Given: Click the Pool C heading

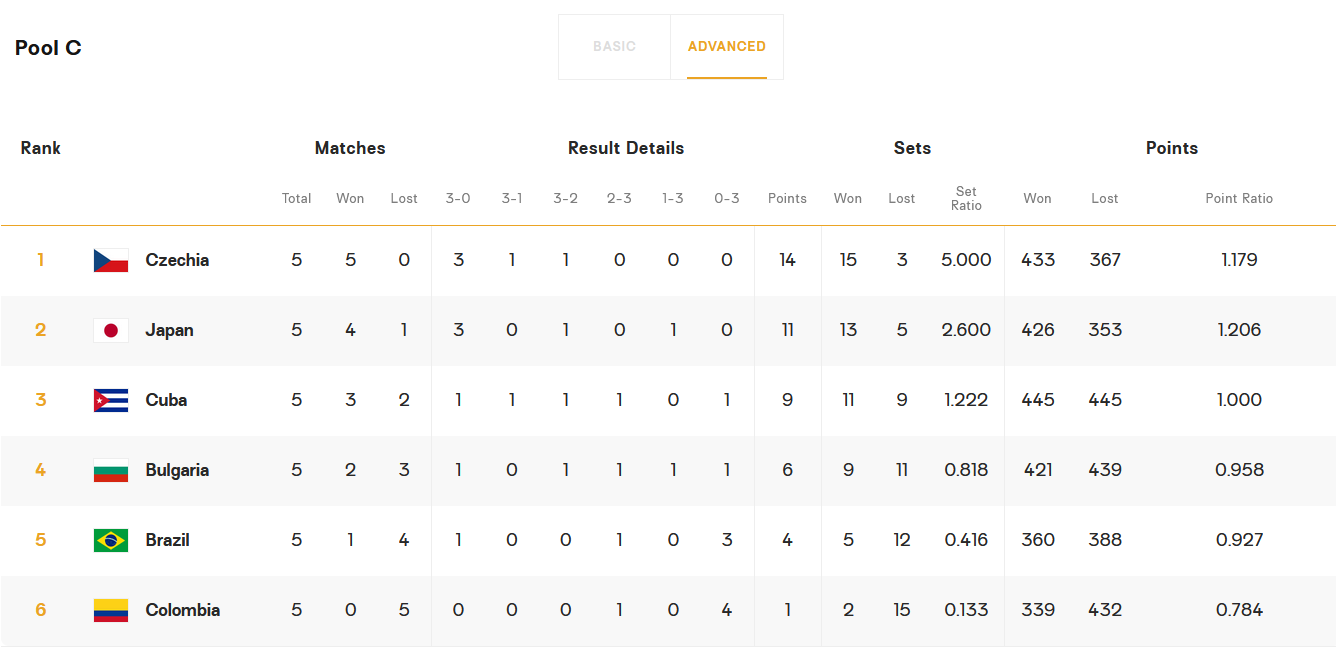Looking at the screenshot, I should coord(48,48).
